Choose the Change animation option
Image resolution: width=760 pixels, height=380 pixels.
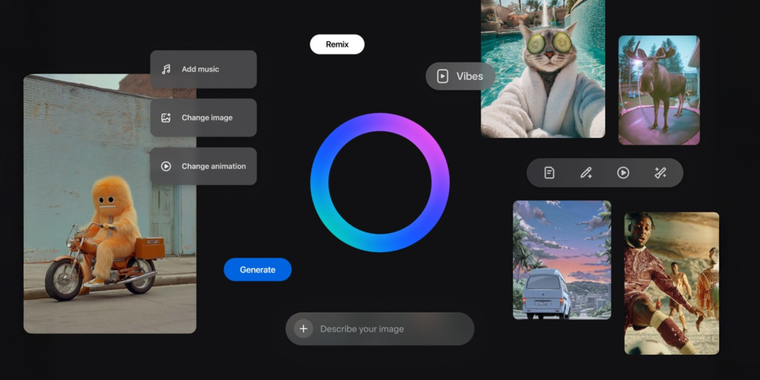pos(203,166)
